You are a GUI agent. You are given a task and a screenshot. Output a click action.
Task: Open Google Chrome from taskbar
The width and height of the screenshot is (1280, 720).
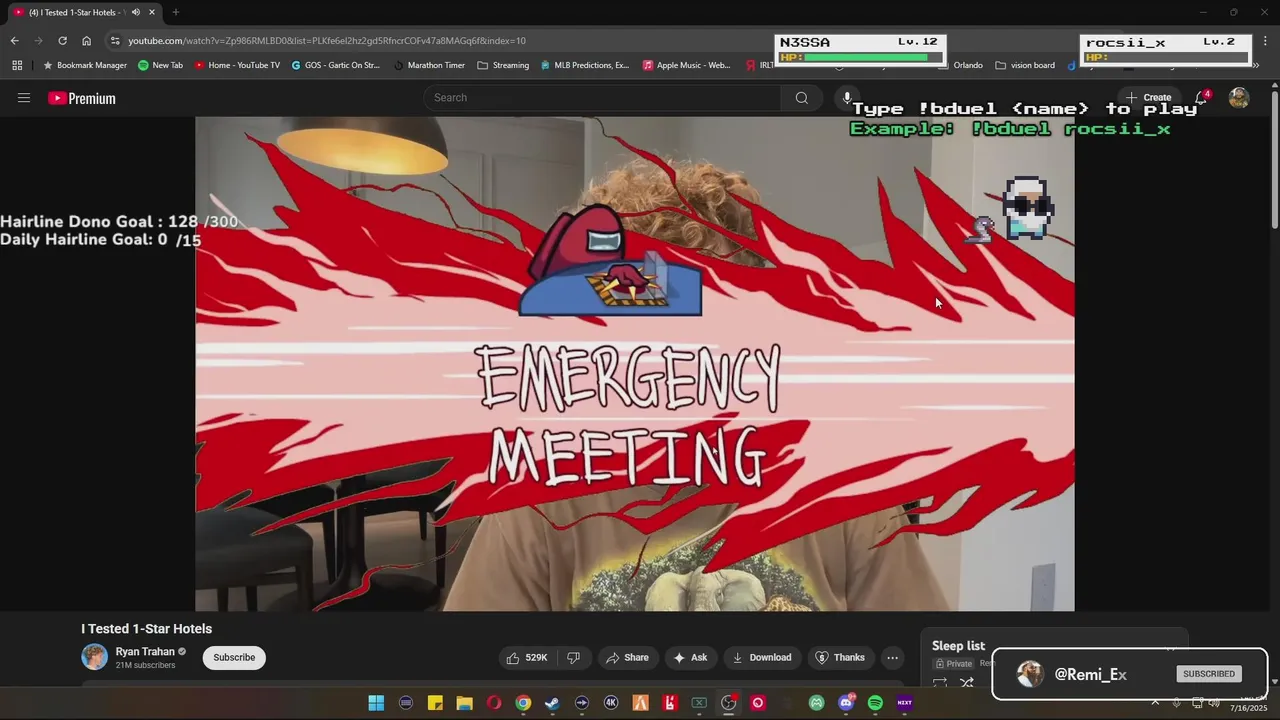(523, 703)
